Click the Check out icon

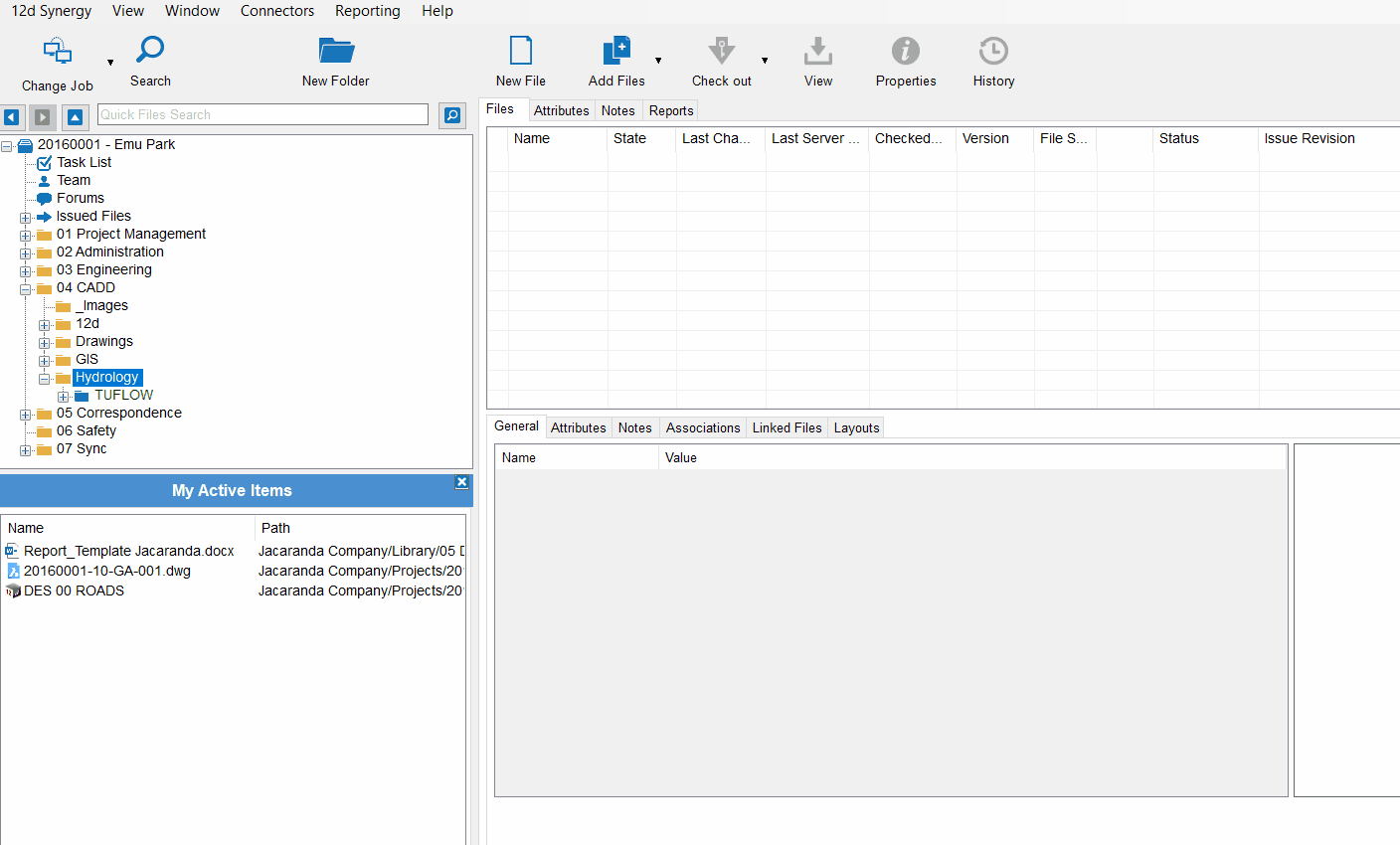pos(721,50)
